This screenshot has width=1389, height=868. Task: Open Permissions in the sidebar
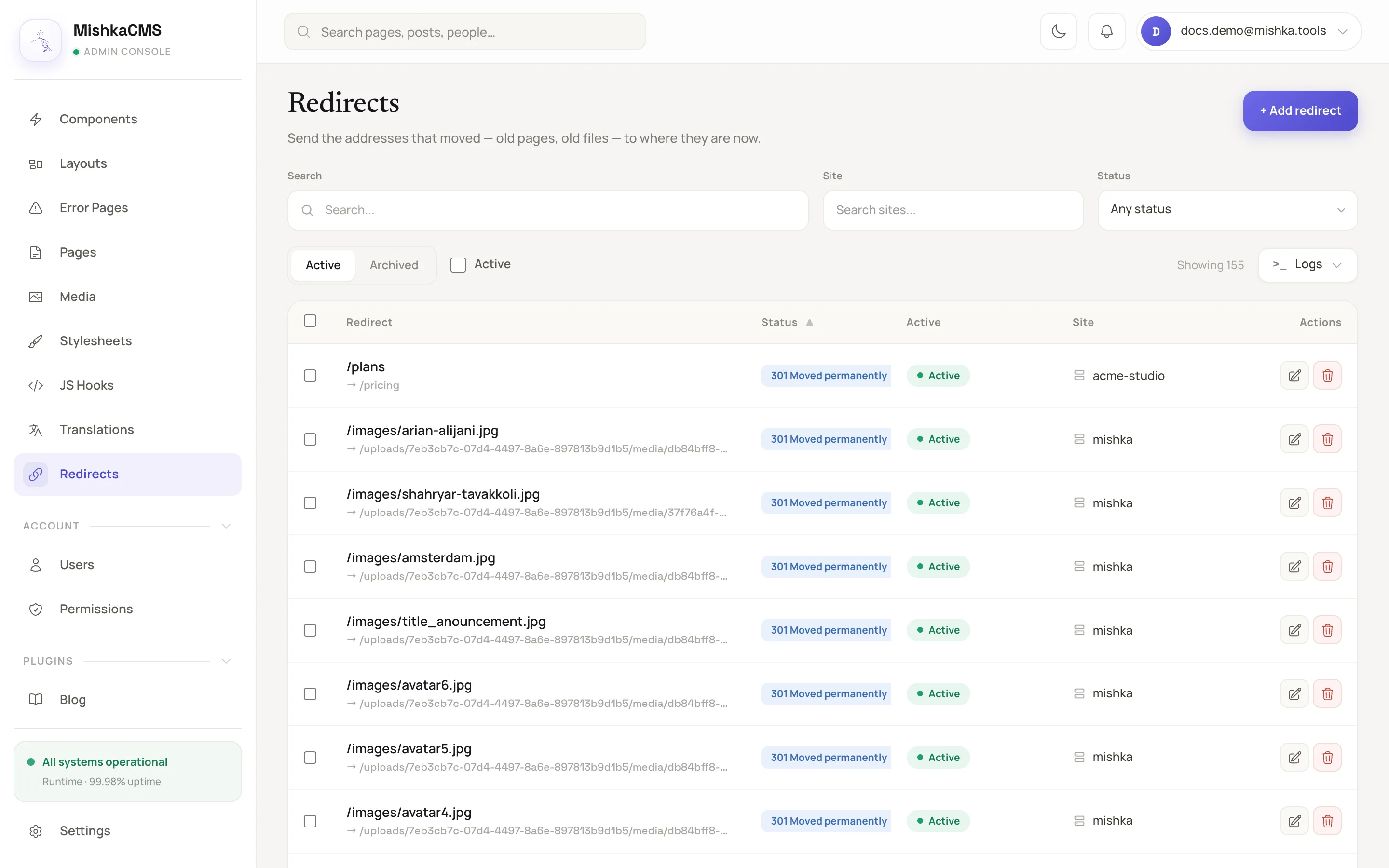click(x=127, y=609)
